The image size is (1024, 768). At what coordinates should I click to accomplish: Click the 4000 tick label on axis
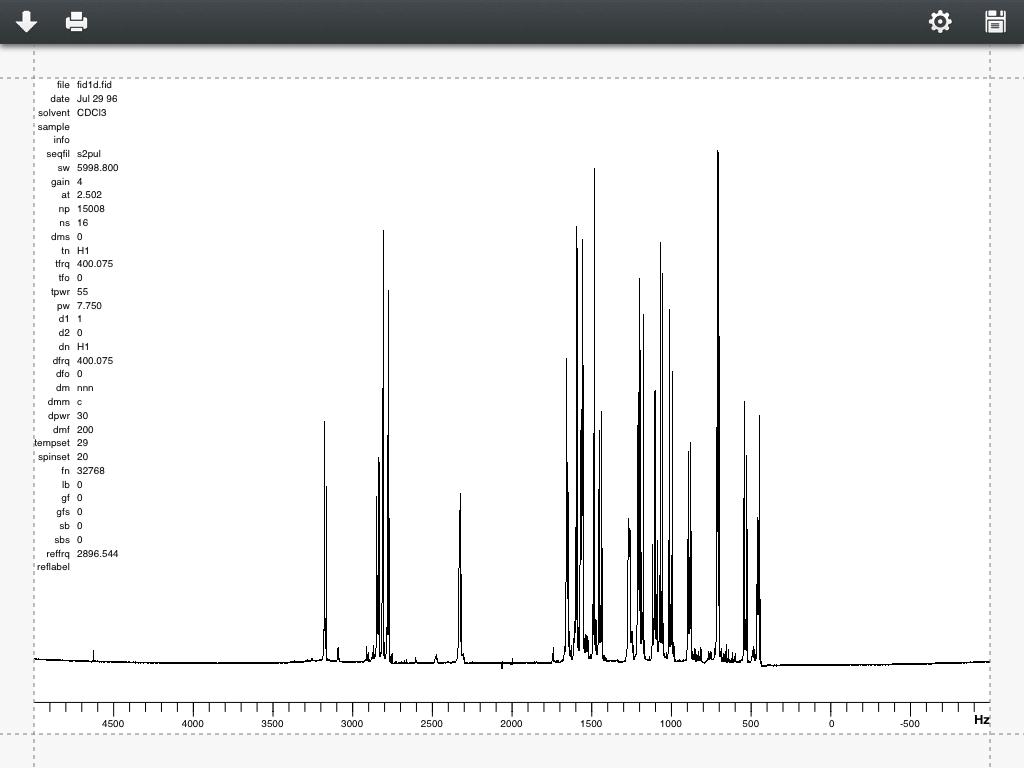point(193,724)
